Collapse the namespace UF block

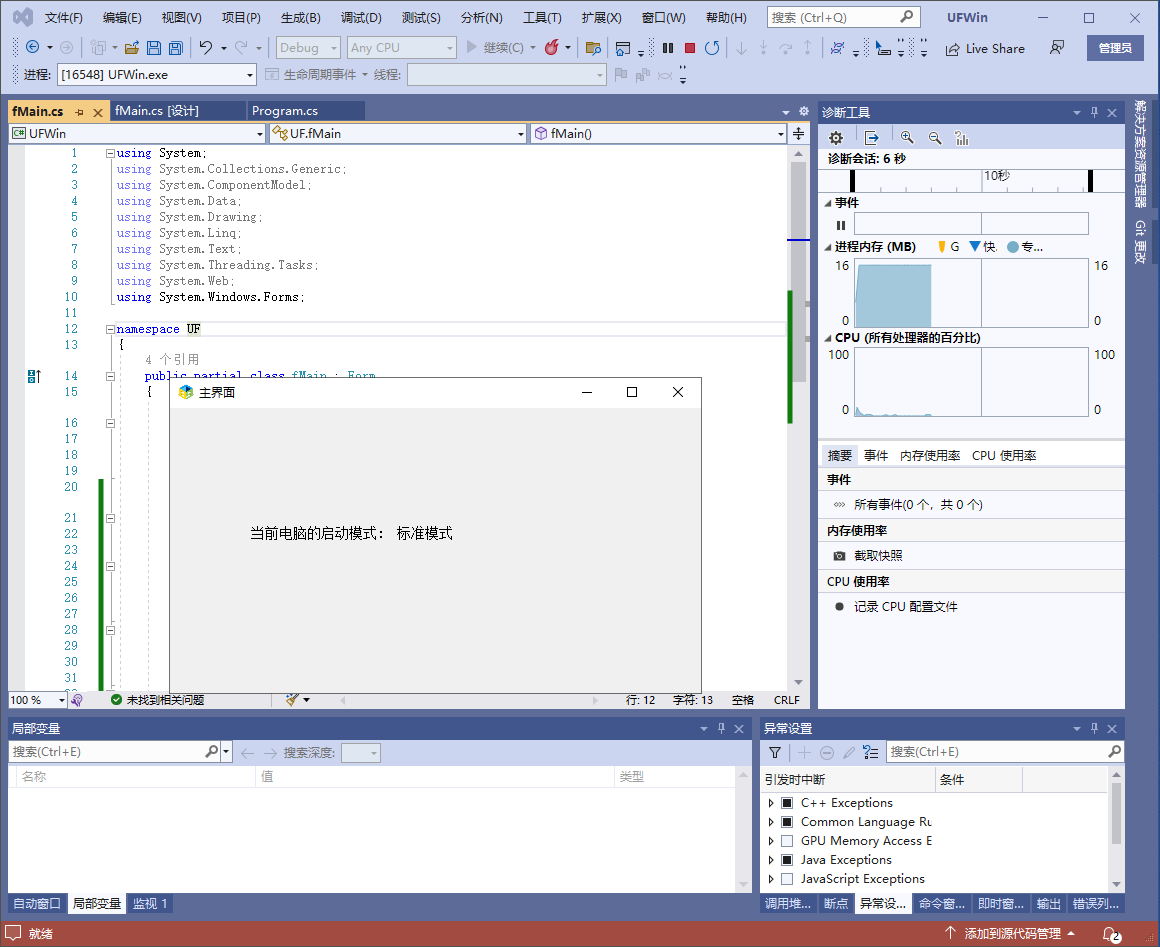pyautogui.click(x=110, y=329)
